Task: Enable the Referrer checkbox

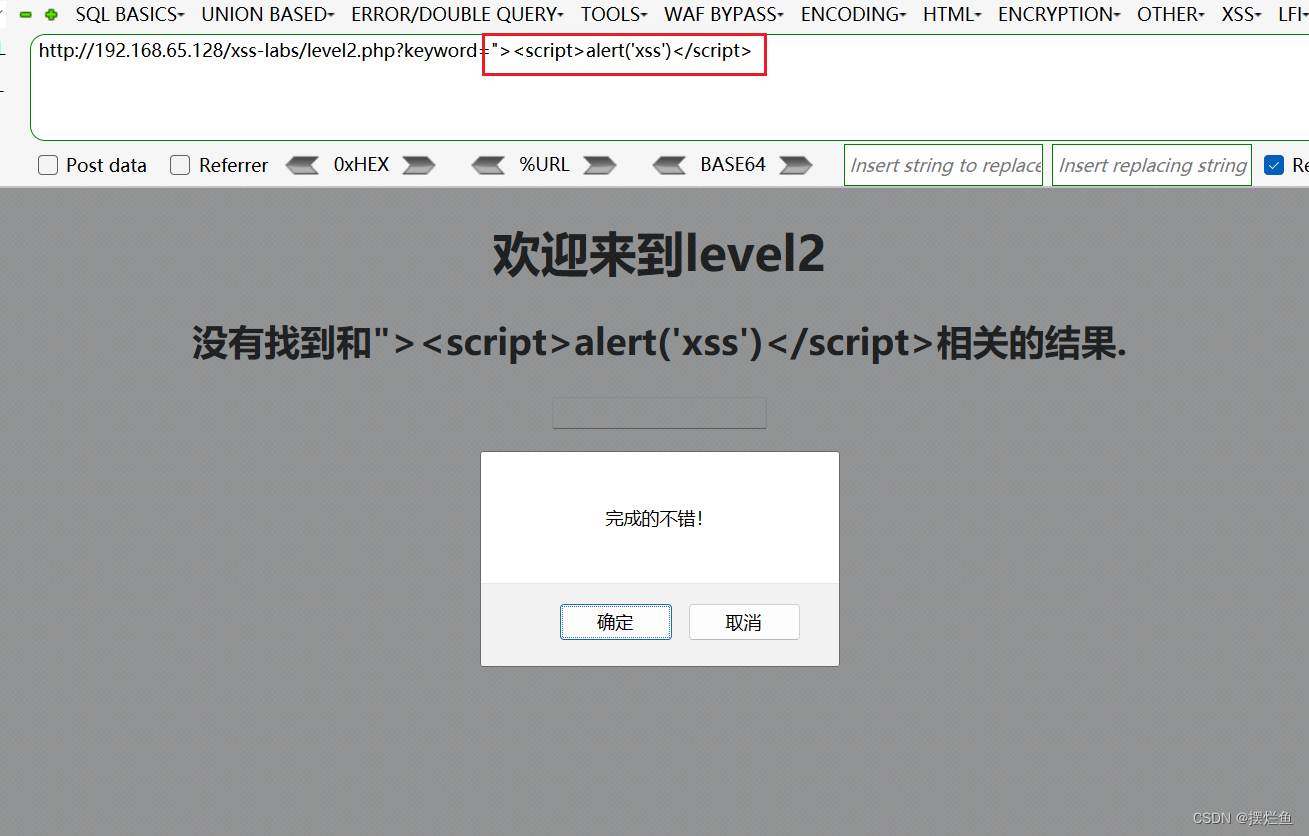Action: click(x=180, y=166)
